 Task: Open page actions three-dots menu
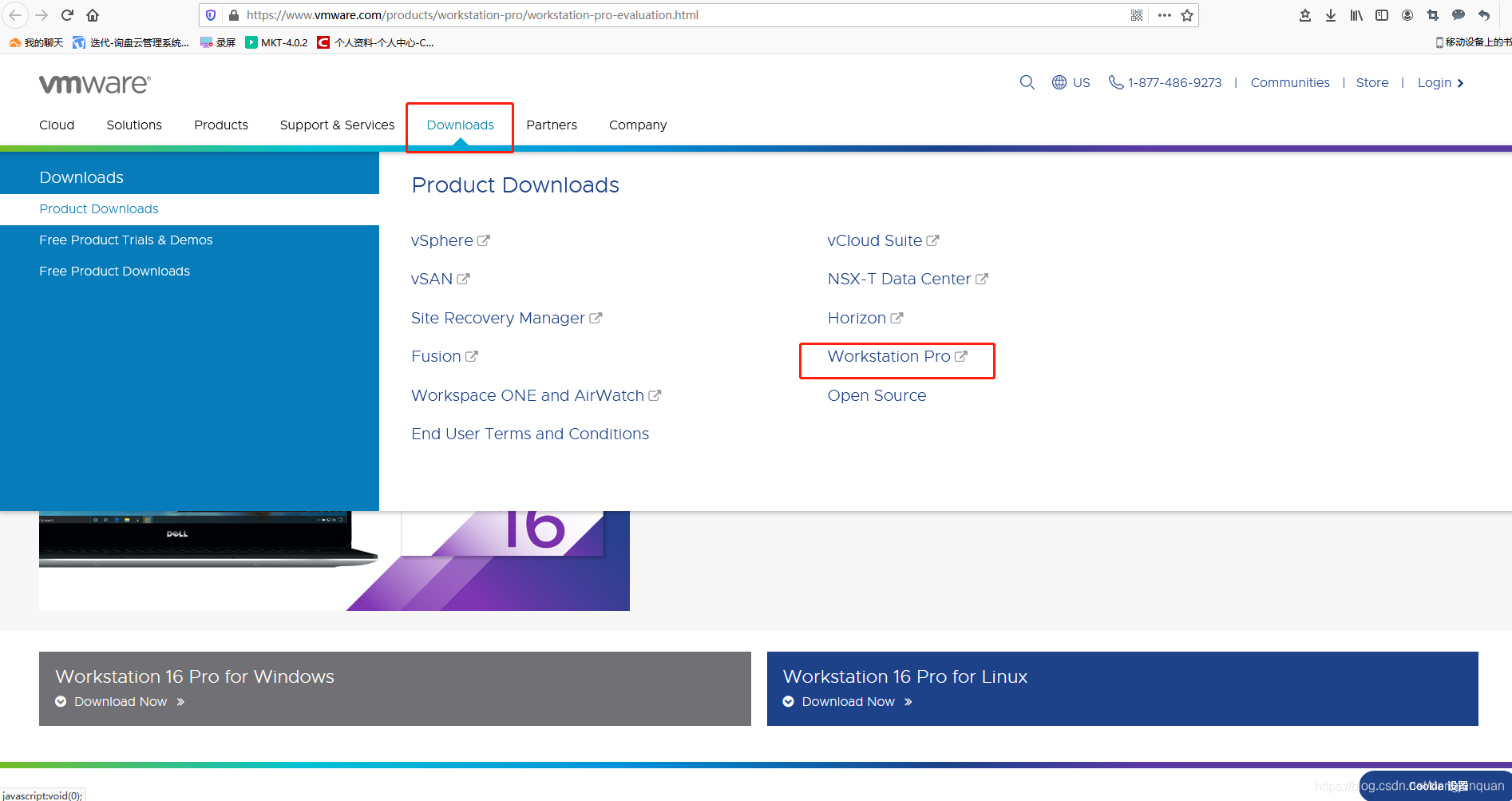(x=1165, y=15)
